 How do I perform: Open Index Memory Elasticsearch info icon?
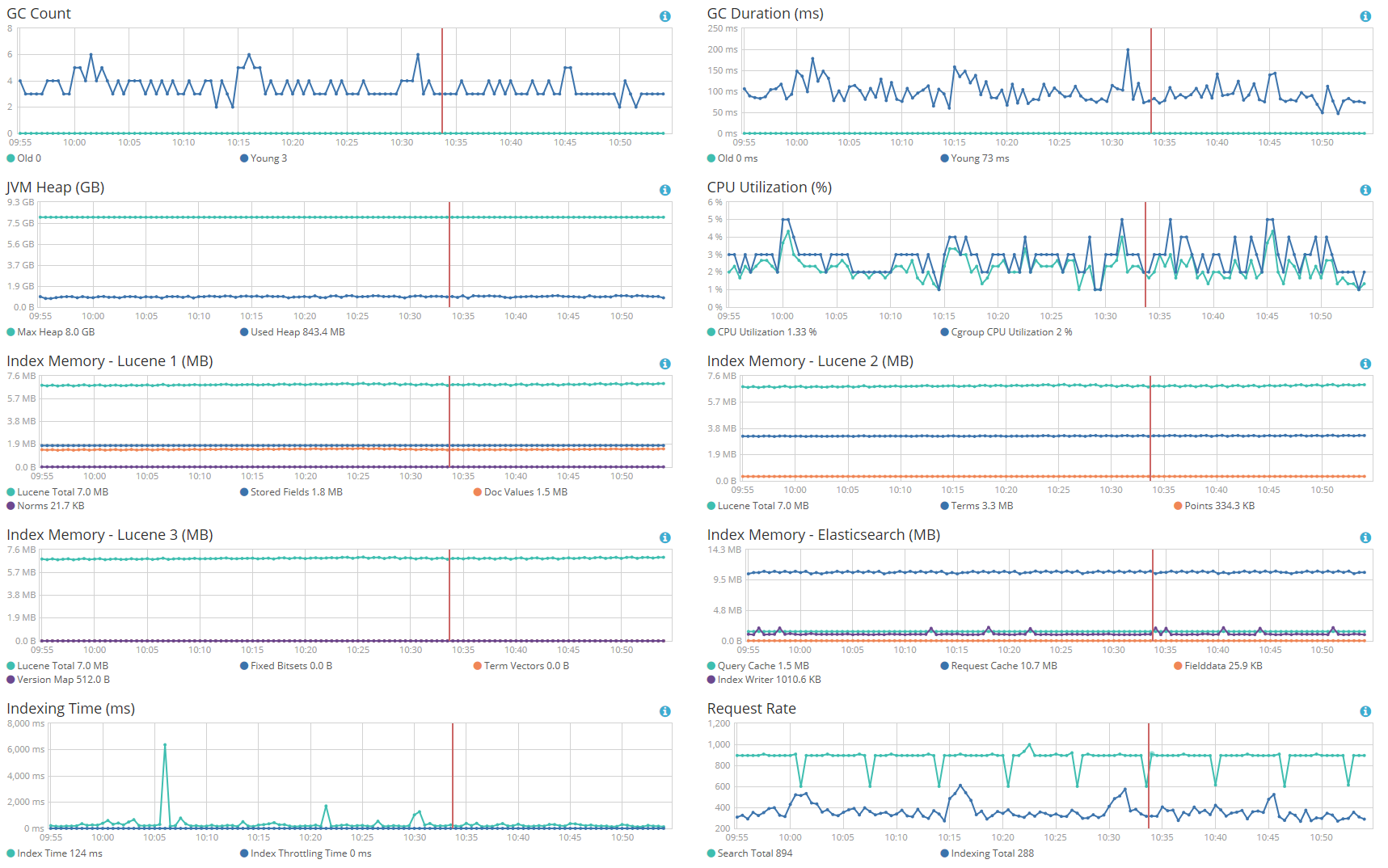point(1365,537)
